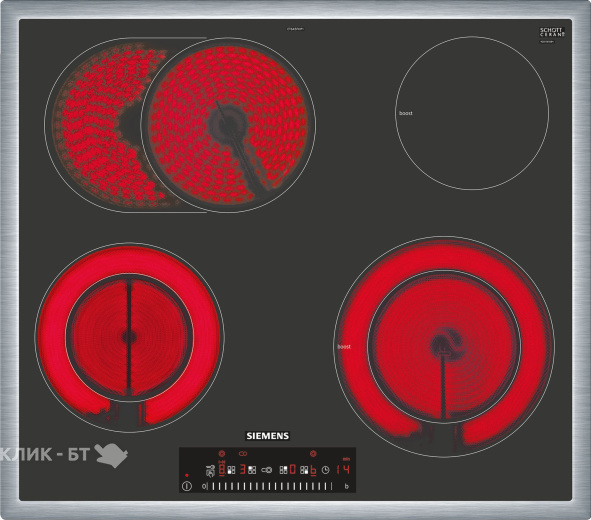This screenshot has width=591, height=520.
Task: Tap the dual-ring indicator above display 3
Action: [x=243, y=454]
